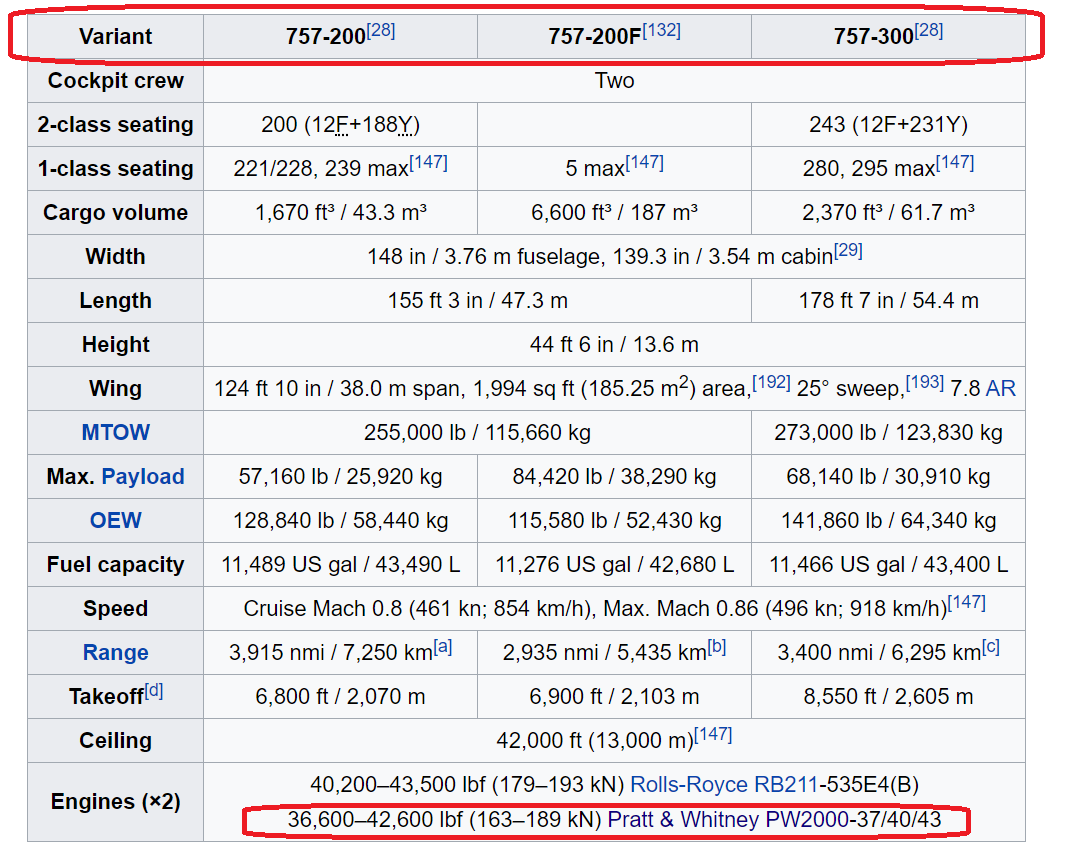The width and height of the screenshot is (1076, 861).
Task: Open footnote [c] after 6,295 km
Action: [990, 646]
